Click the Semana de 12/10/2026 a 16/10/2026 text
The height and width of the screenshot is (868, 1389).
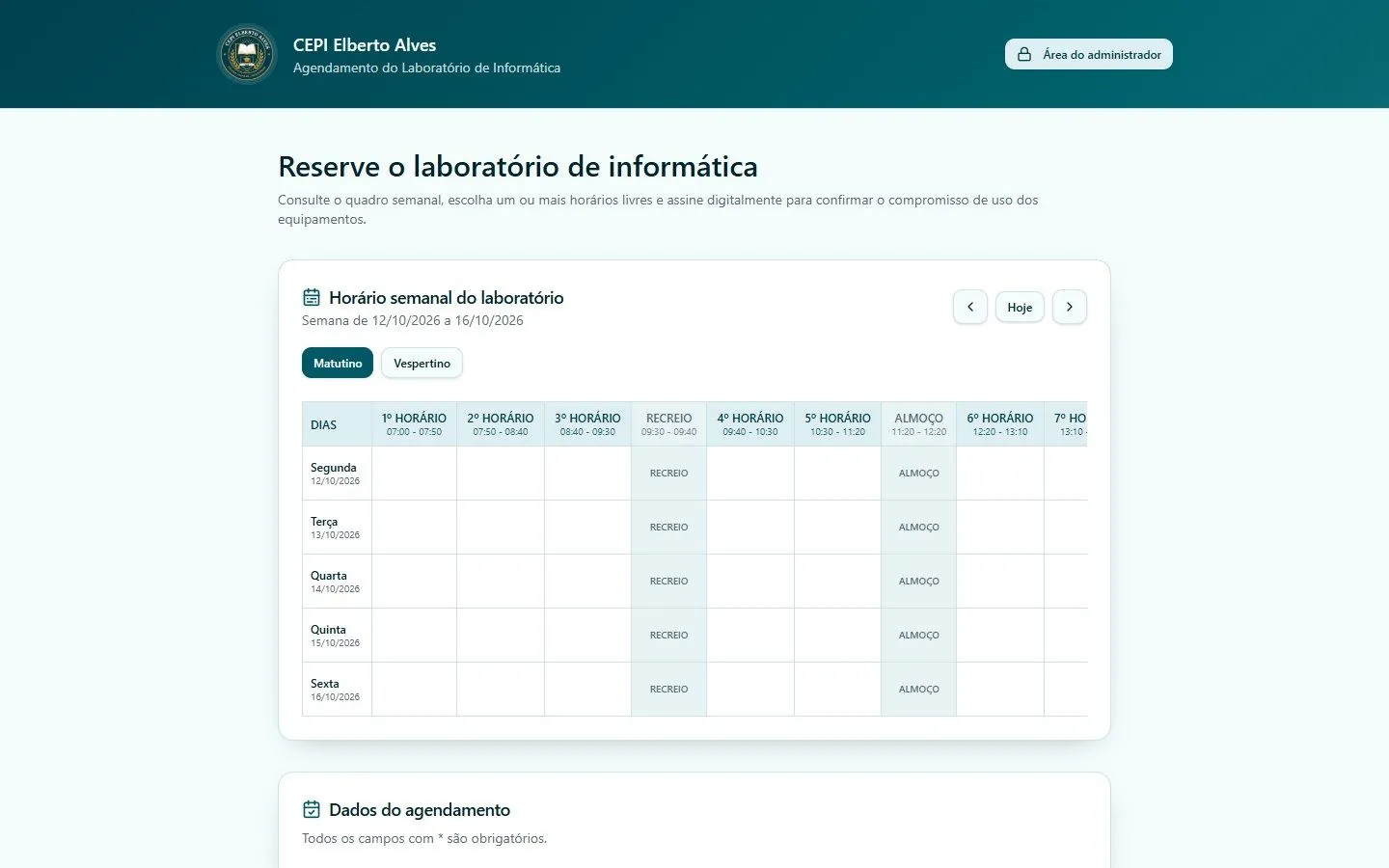(413, 320)
